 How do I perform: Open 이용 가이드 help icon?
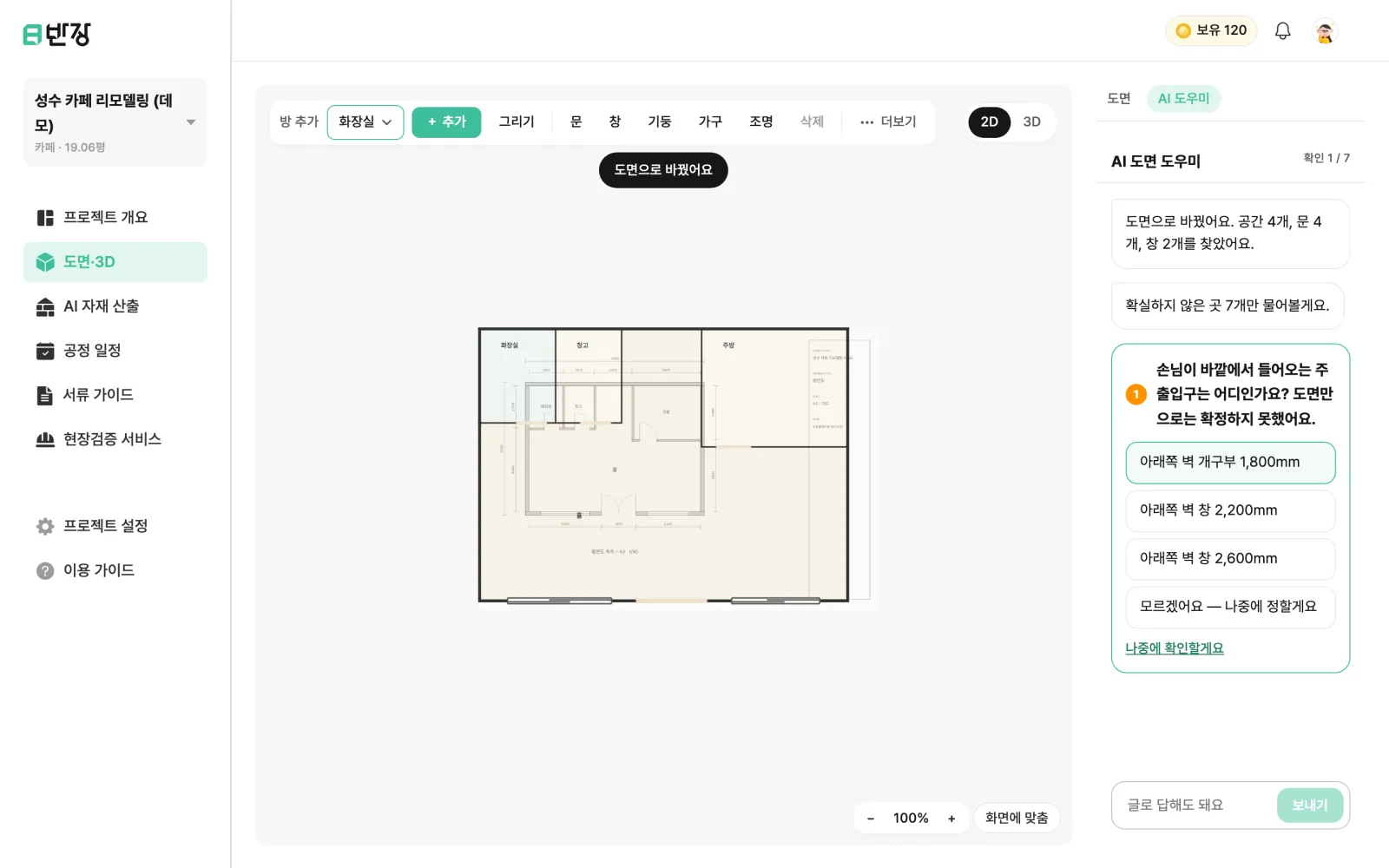45,570
